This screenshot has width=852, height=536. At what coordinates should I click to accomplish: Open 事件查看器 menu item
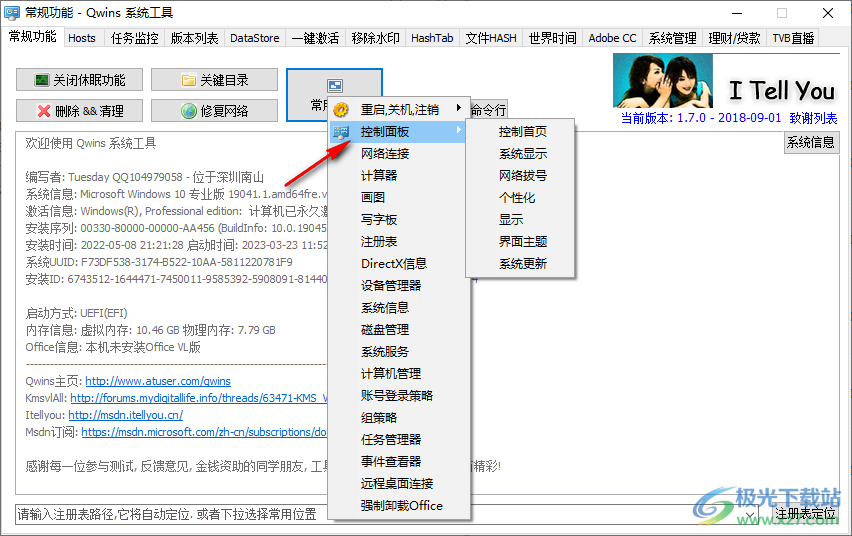[399, 462]
